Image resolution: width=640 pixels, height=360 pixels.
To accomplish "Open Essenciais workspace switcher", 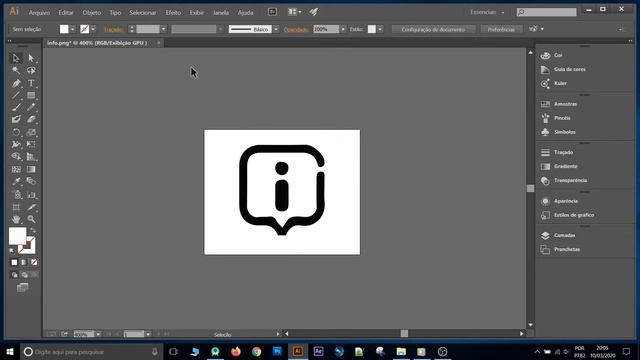I will pyautogui.click(x=487, y=12).
